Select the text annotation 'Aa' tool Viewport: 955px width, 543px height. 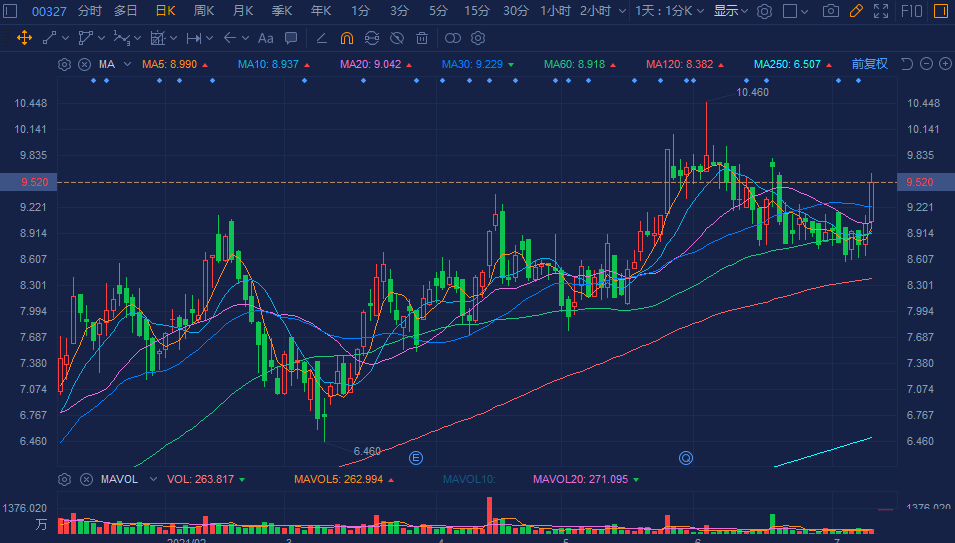point(265,38)
